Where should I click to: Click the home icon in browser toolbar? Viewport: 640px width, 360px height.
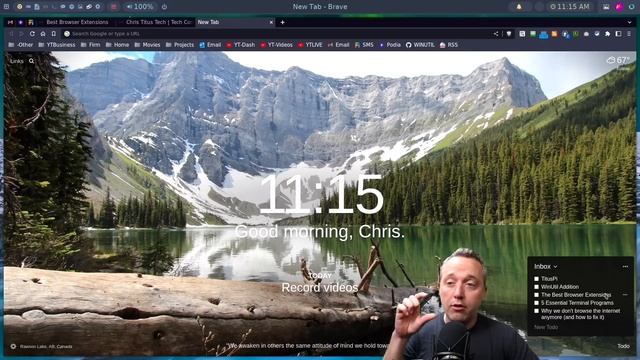click(43, 34)
